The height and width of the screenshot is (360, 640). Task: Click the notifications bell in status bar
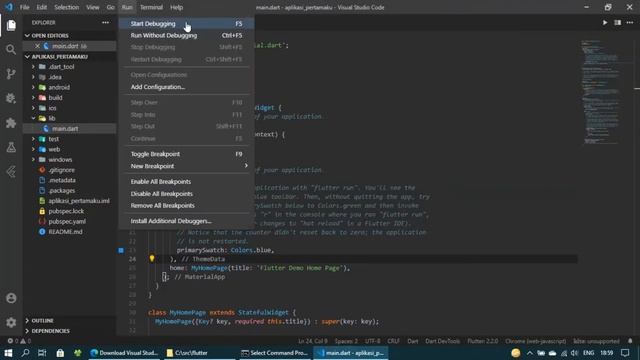pyautogui.click(x=630, y=341)
